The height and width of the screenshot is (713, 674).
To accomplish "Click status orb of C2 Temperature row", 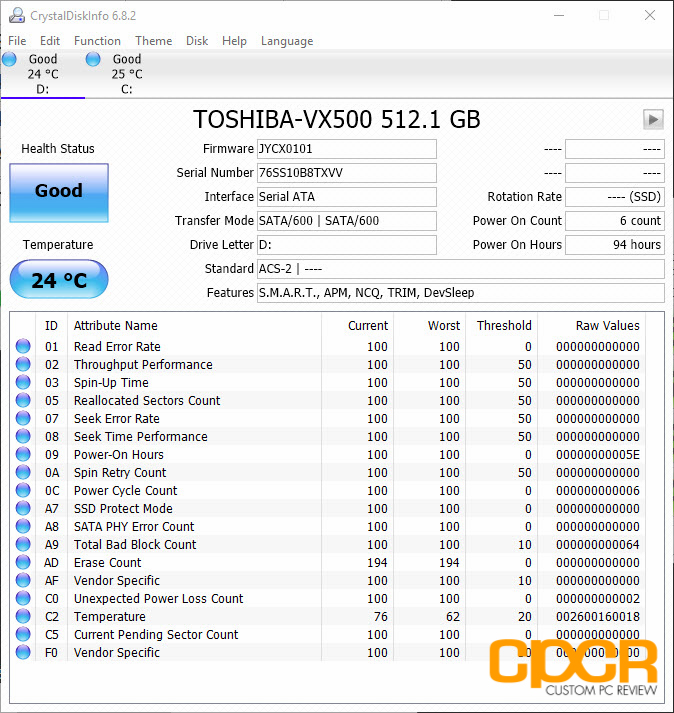I will [x=23, y=616].
